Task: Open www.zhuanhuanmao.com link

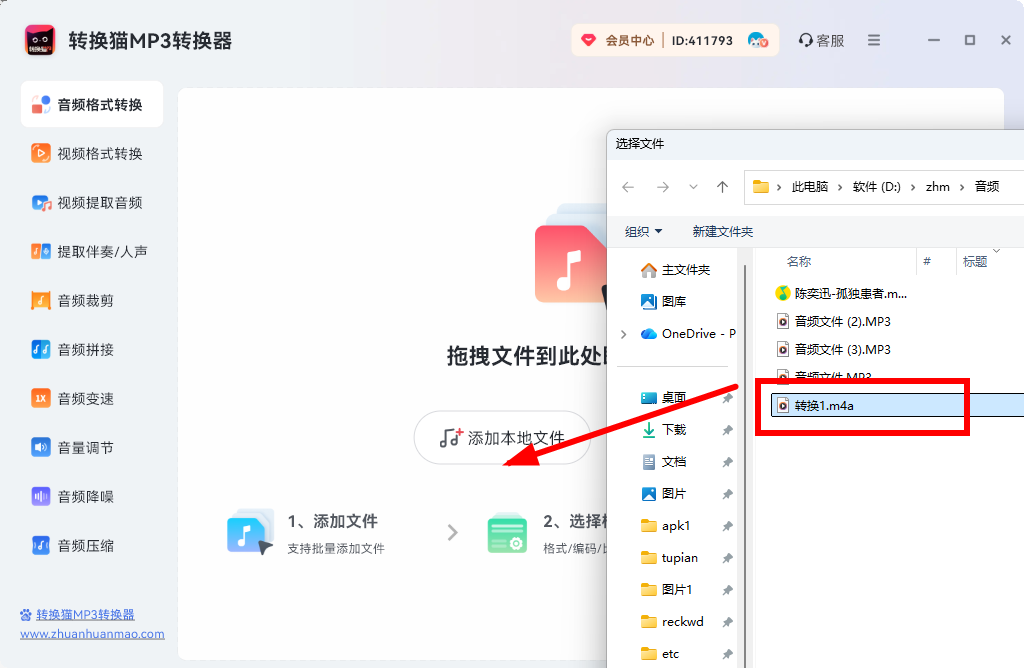Action: point(92,633)
